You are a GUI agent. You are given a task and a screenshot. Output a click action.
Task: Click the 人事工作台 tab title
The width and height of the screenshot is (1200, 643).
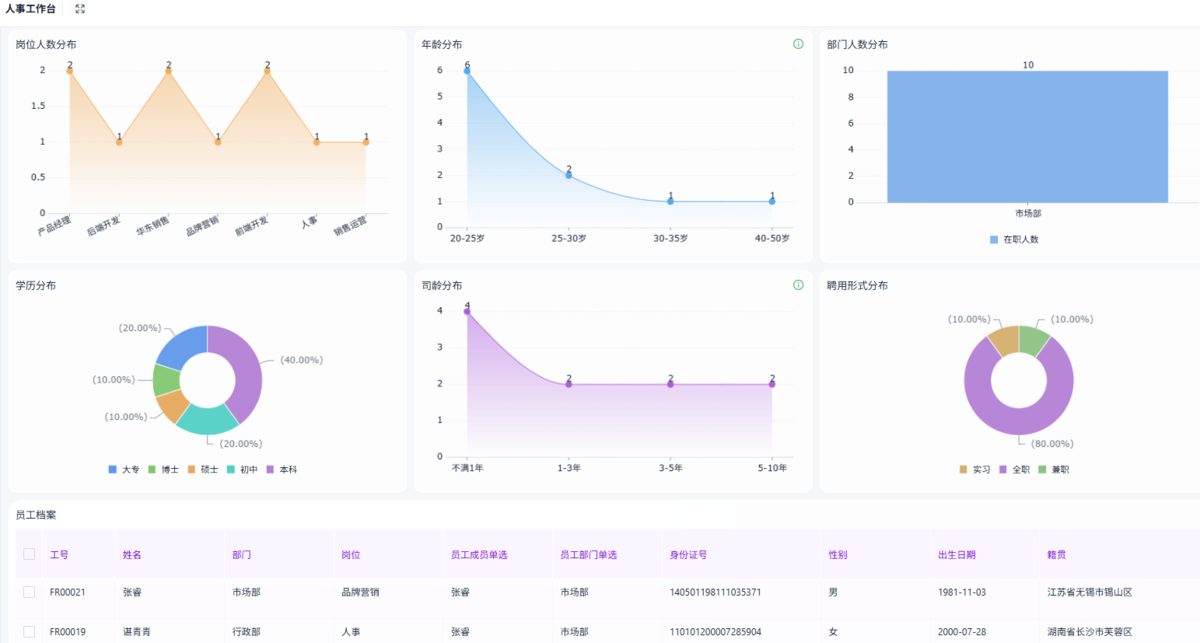click(31, 8)
